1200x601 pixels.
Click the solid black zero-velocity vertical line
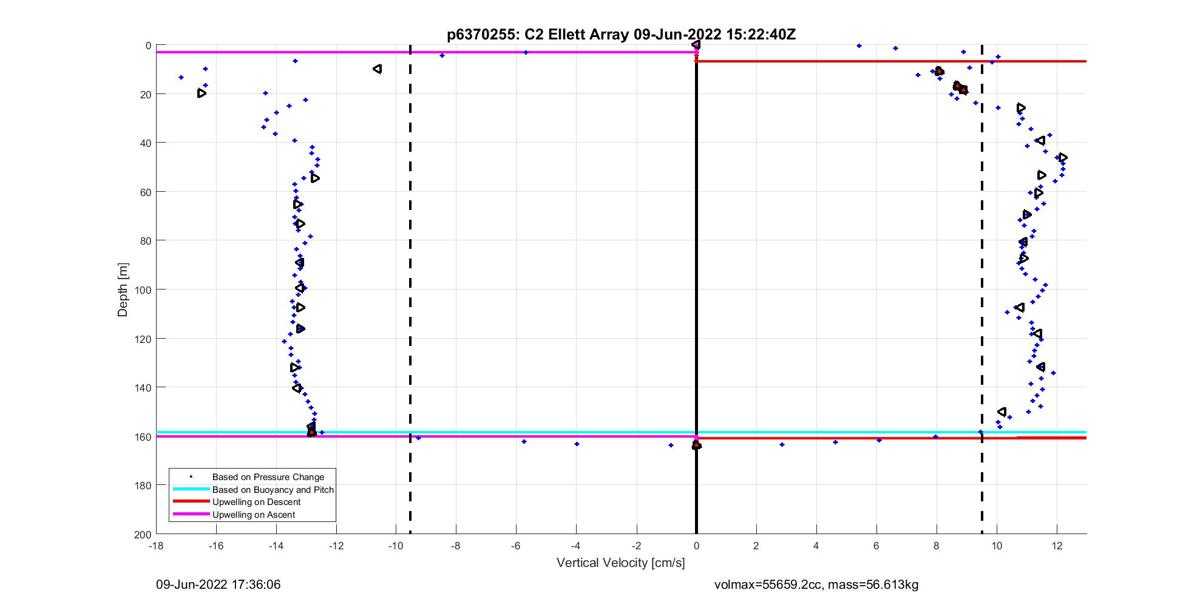point(696,290)
